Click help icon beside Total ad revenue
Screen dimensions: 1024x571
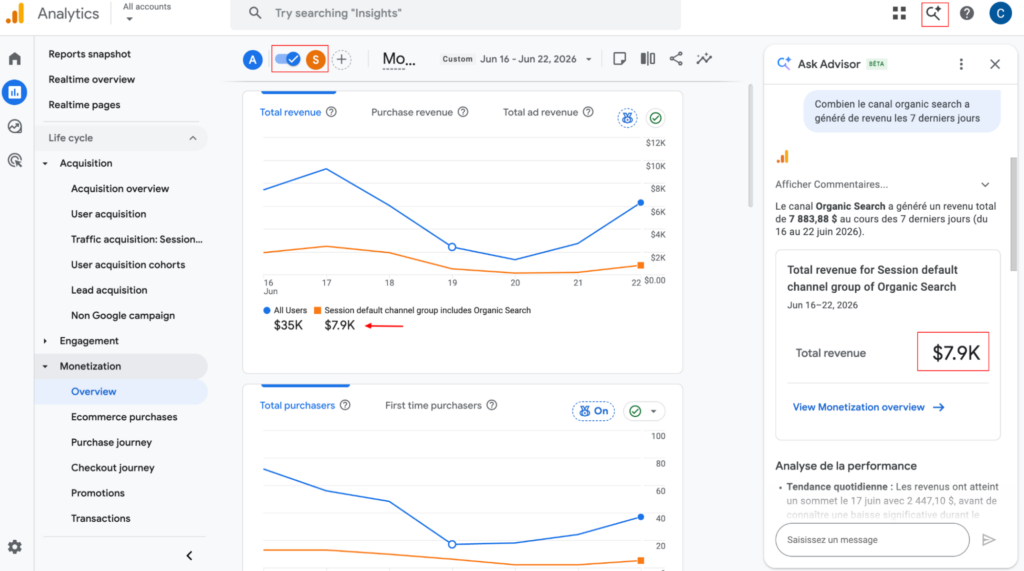588,112
